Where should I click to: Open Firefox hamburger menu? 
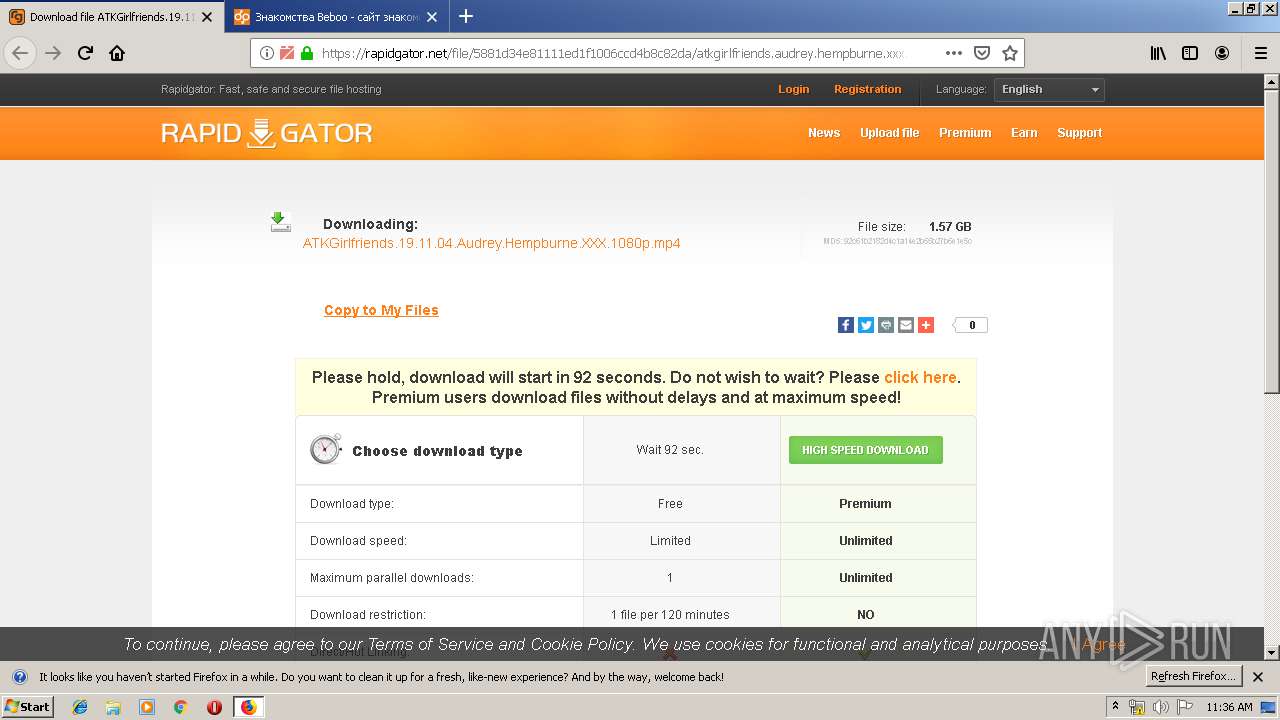point(1260,53)
